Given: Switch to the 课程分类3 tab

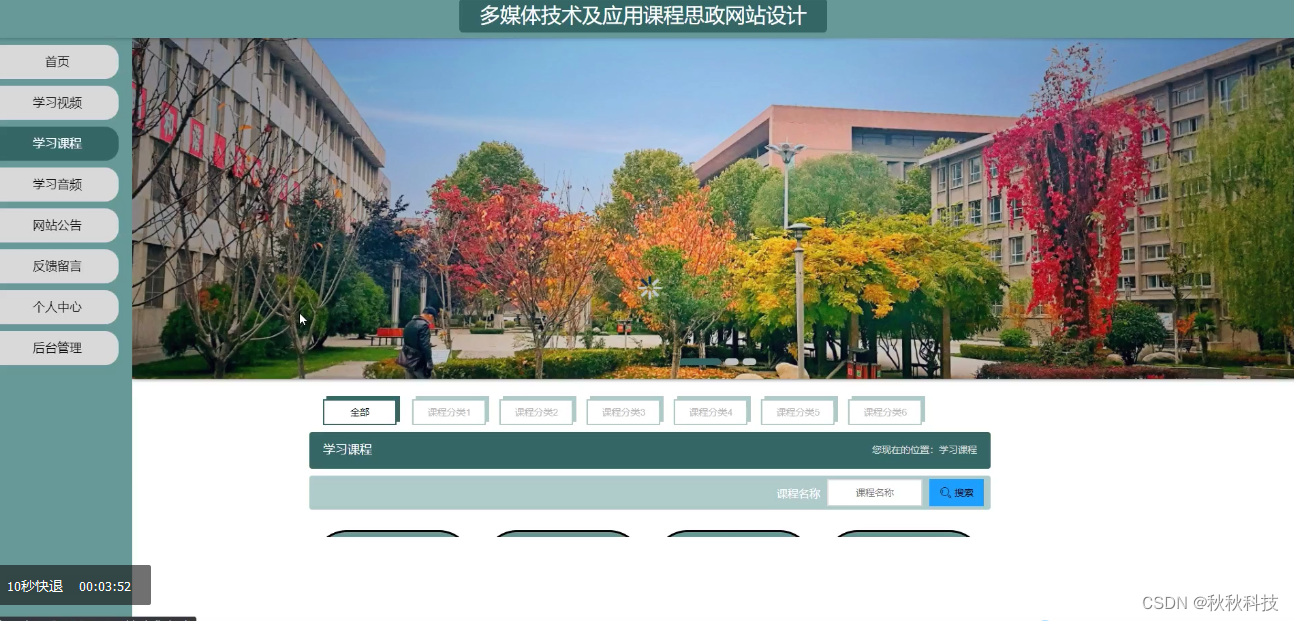Looking at the screenshot, I should (623, 411).
